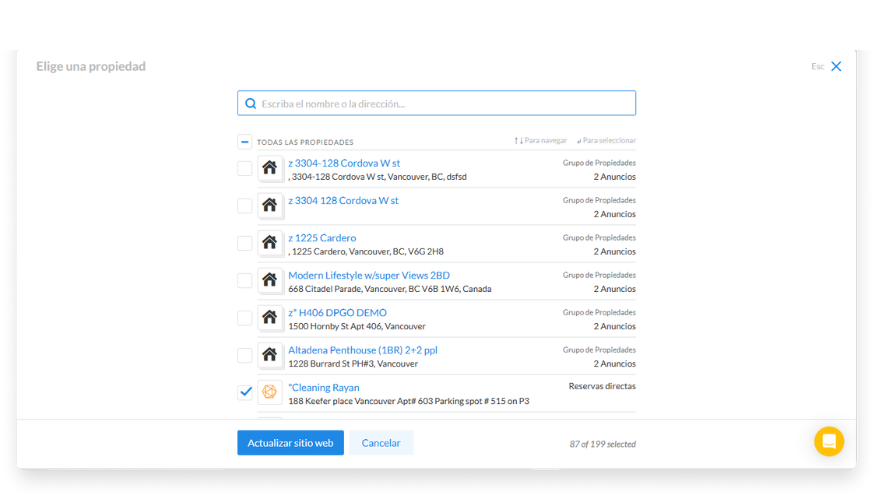Screen dimensions: 875x500
Task: Click house icon for z 3304-128 Cordova W st
Action: (x=269, y=168)
